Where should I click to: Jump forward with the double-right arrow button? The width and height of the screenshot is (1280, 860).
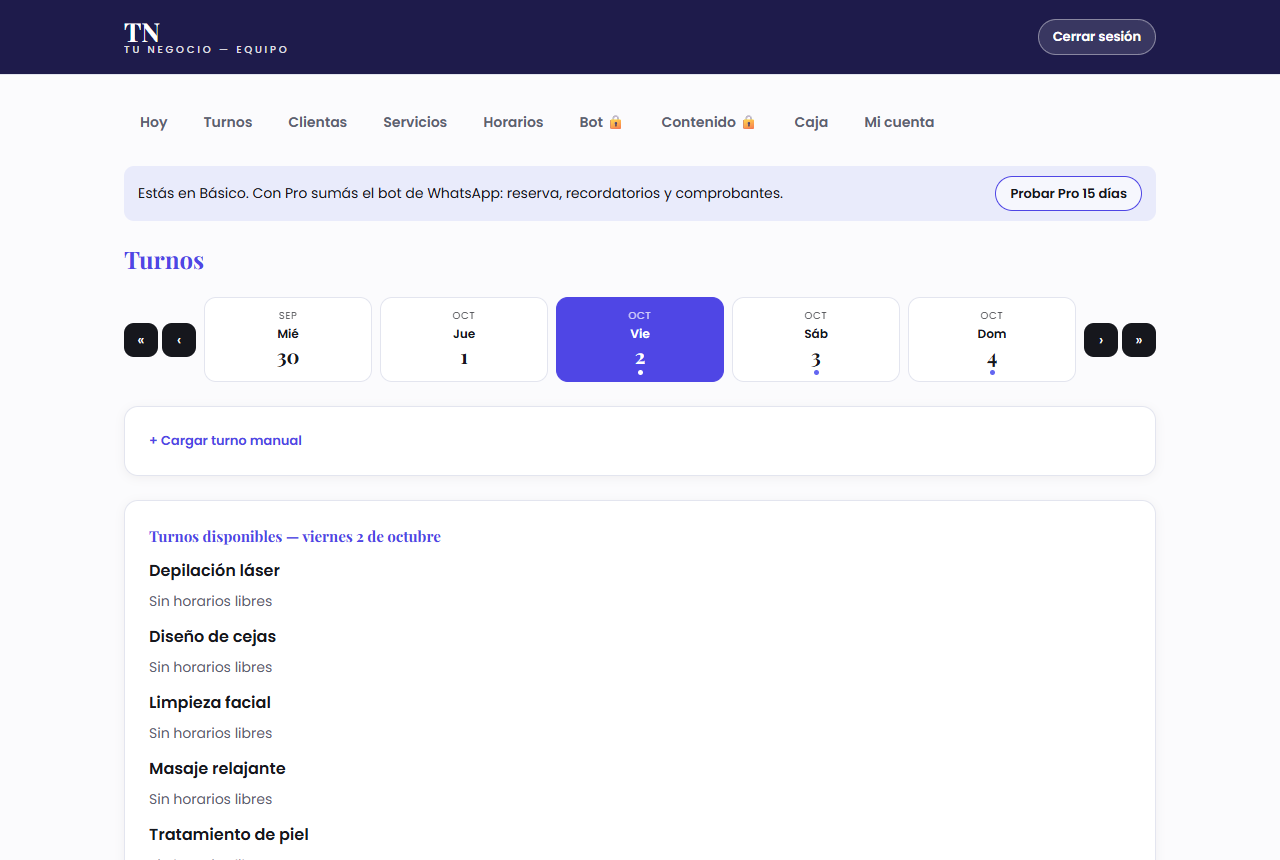point(1139,340)
